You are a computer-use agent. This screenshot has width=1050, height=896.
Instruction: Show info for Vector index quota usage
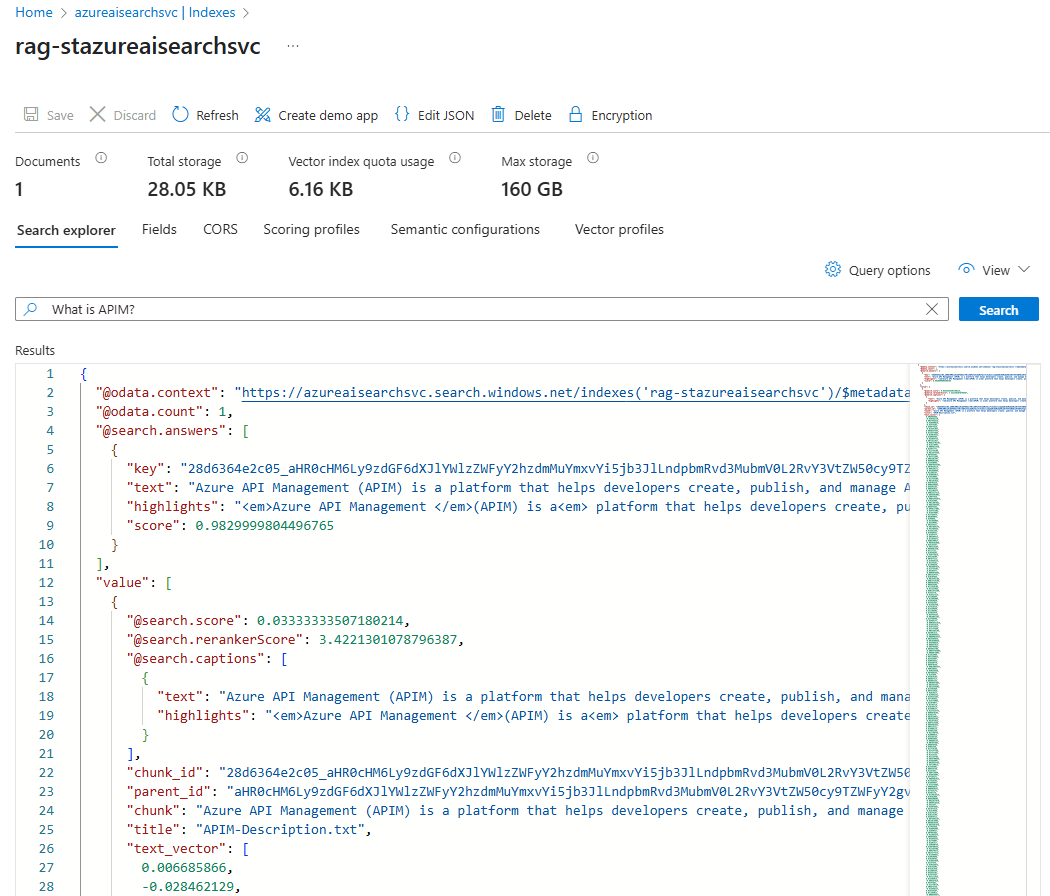click(455, 158)
